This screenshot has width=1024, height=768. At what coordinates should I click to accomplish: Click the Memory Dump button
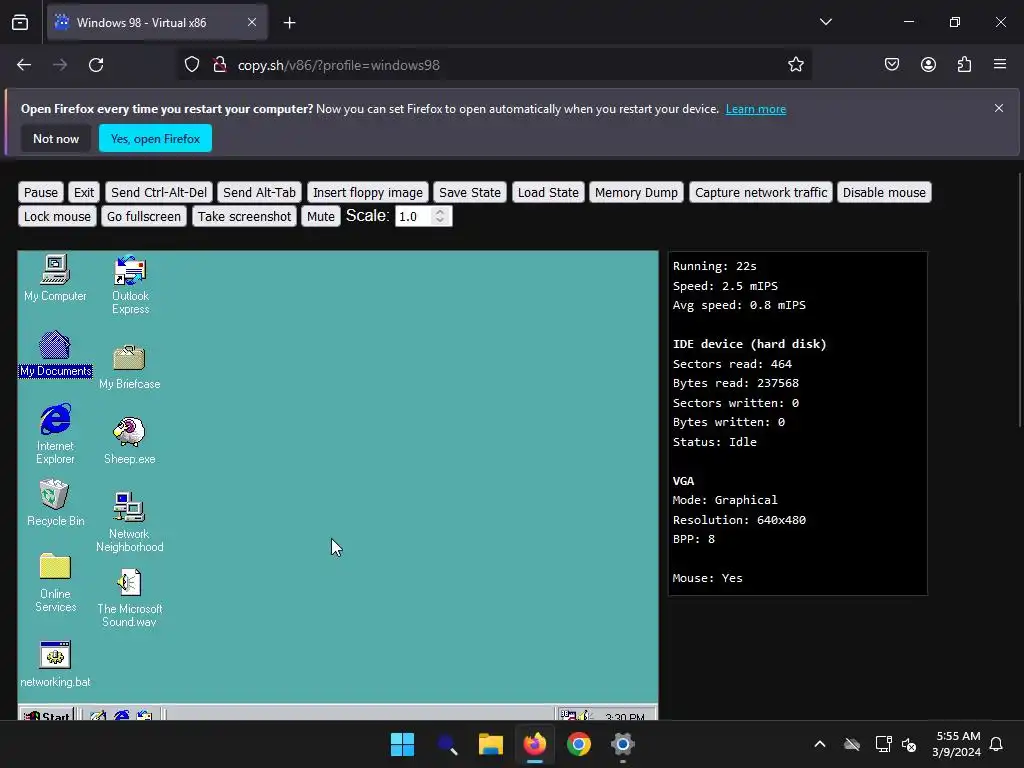636,193
